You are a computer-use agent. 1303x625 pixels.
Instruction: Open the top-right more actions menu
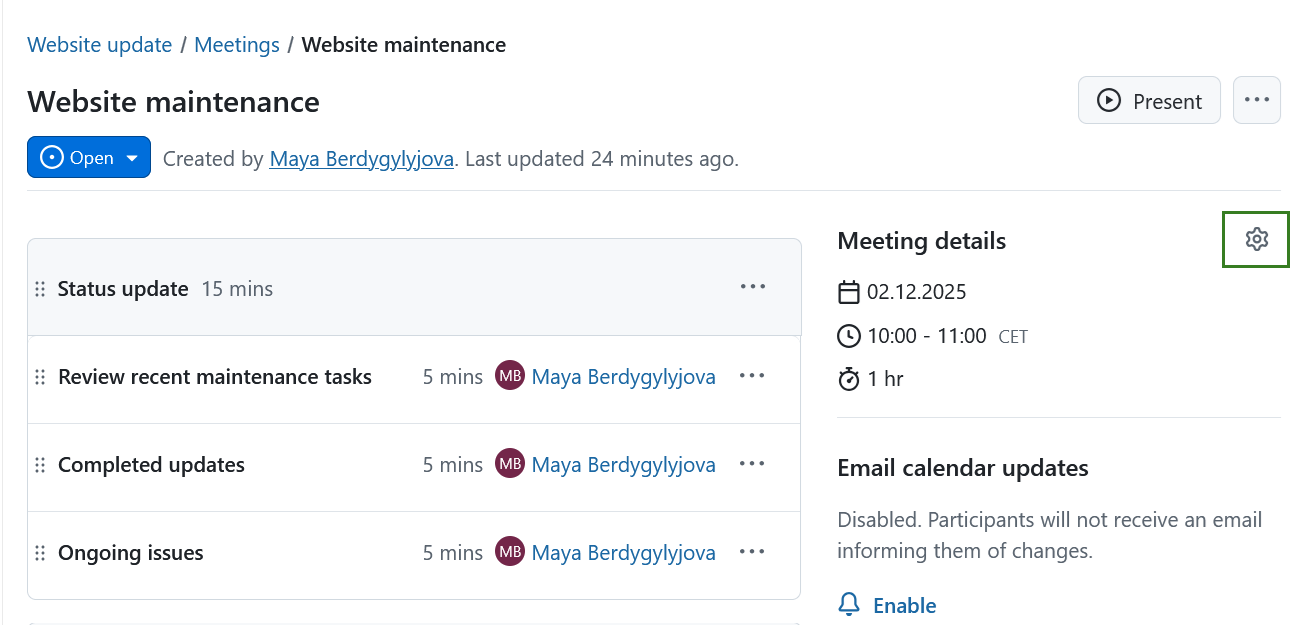tap(1256, 99)
